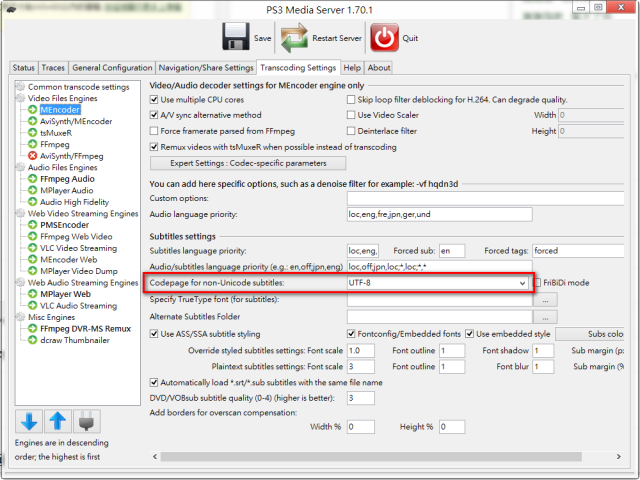Click DVD/VOBsub subtitle quality field
This screenshot has height=480, width=640.
(x=360, y=398)
